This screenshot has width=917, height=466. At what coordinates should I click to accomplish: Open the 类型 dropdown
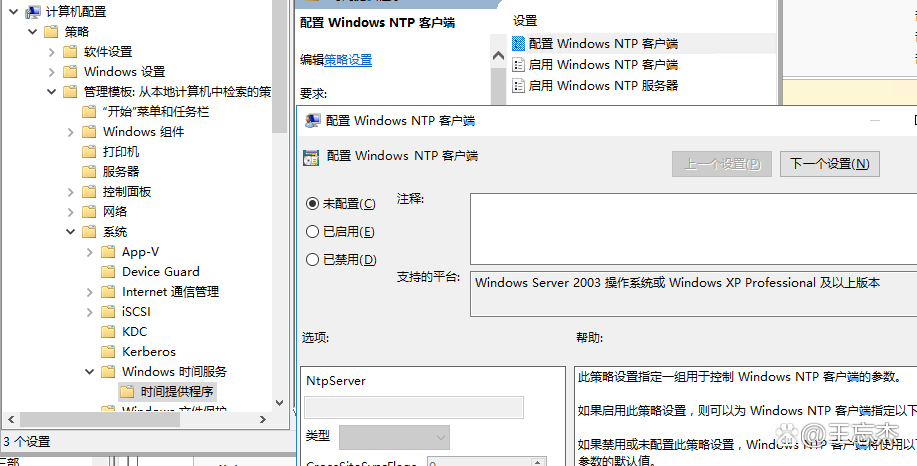394,437
